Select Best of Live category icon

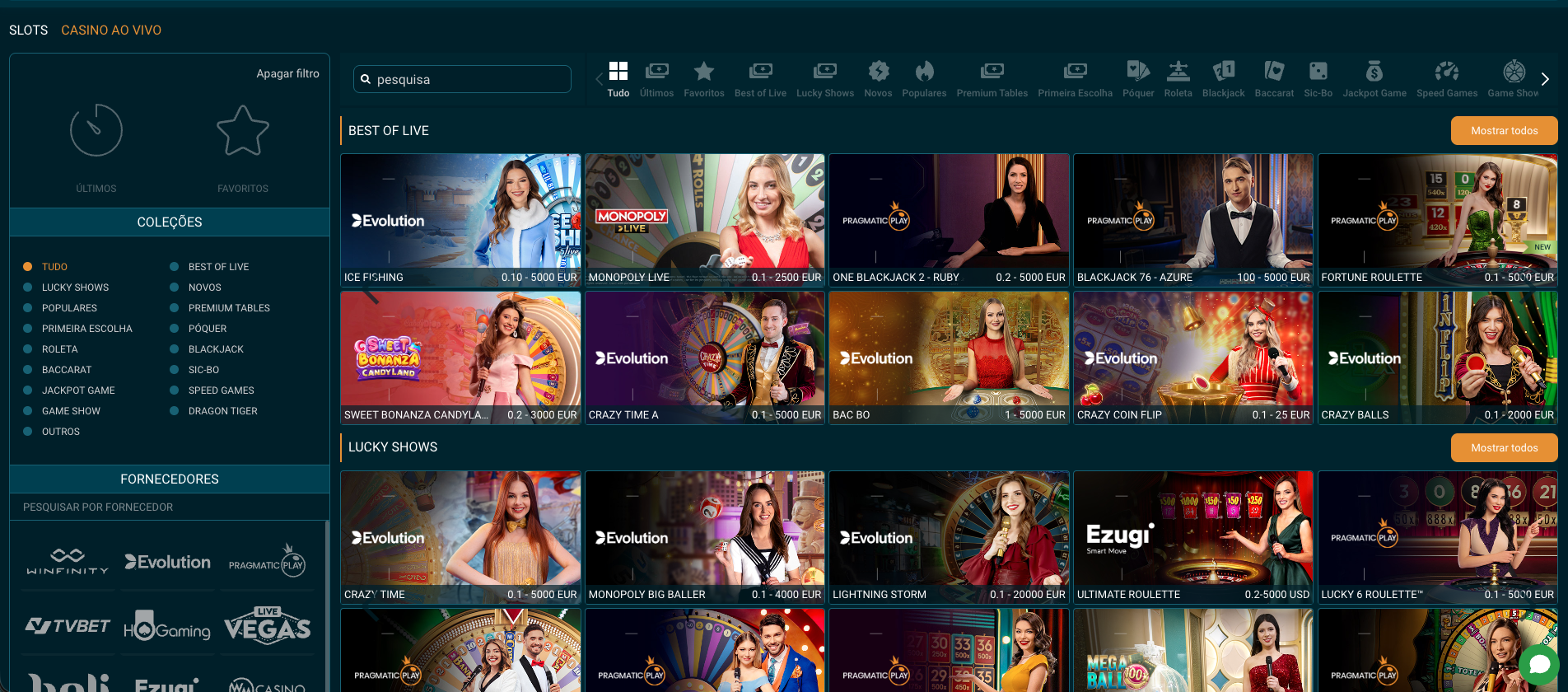[x=760, y=71]
